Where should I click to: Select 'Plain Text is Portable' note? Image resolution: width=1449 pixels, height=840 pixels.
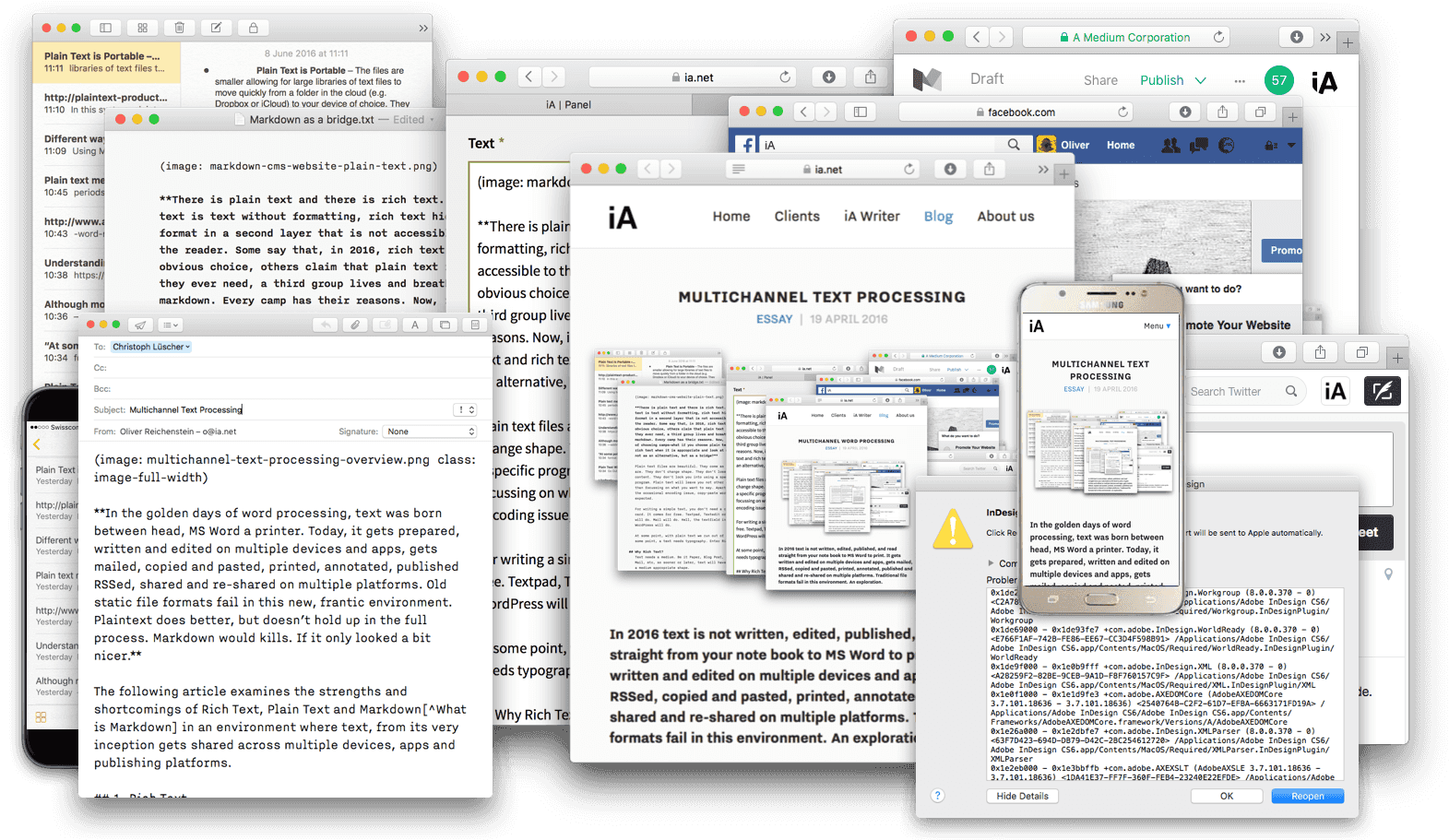[x=105, y=62]
